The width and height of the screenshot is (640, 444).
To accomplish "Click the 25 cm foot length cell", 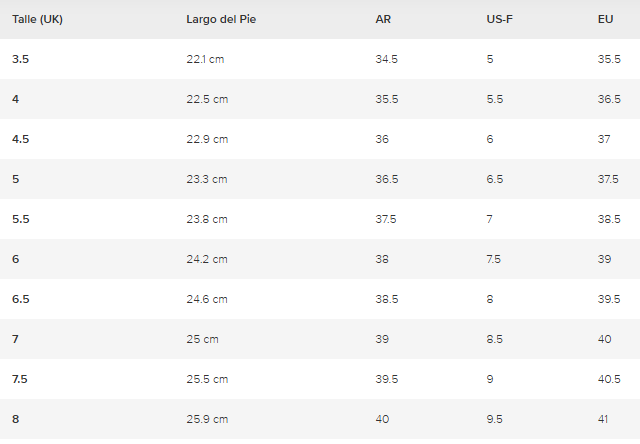I will (x=202, y=339).
